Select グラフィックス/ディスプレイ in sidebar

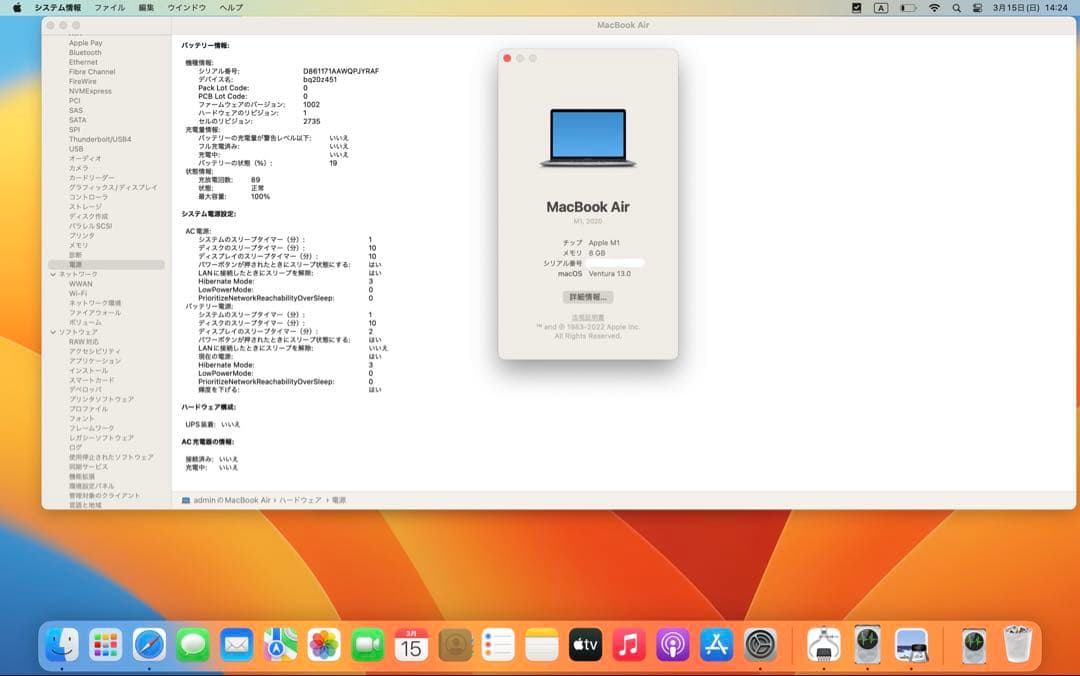113,187
